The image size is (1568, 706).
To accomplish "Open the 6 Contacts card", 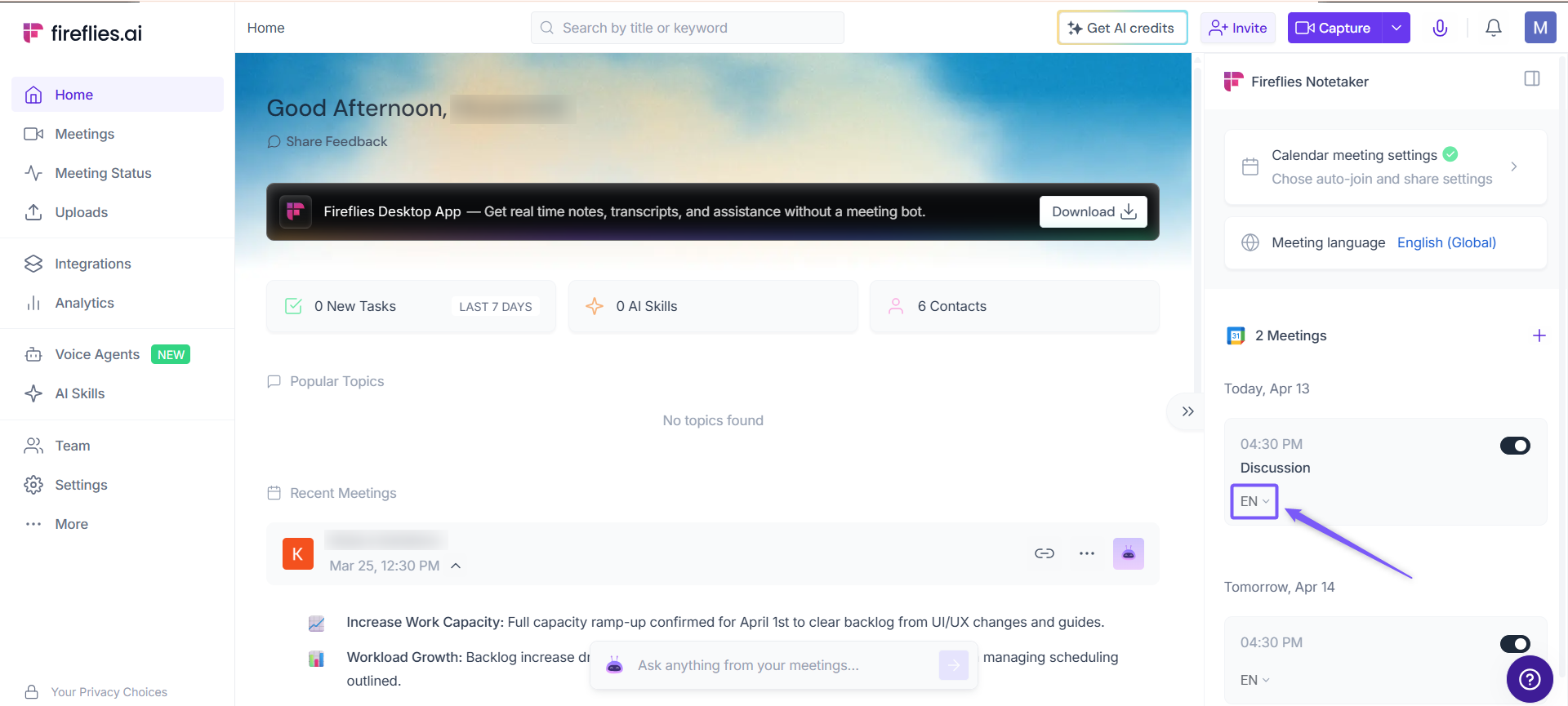I will [1014, 306].
